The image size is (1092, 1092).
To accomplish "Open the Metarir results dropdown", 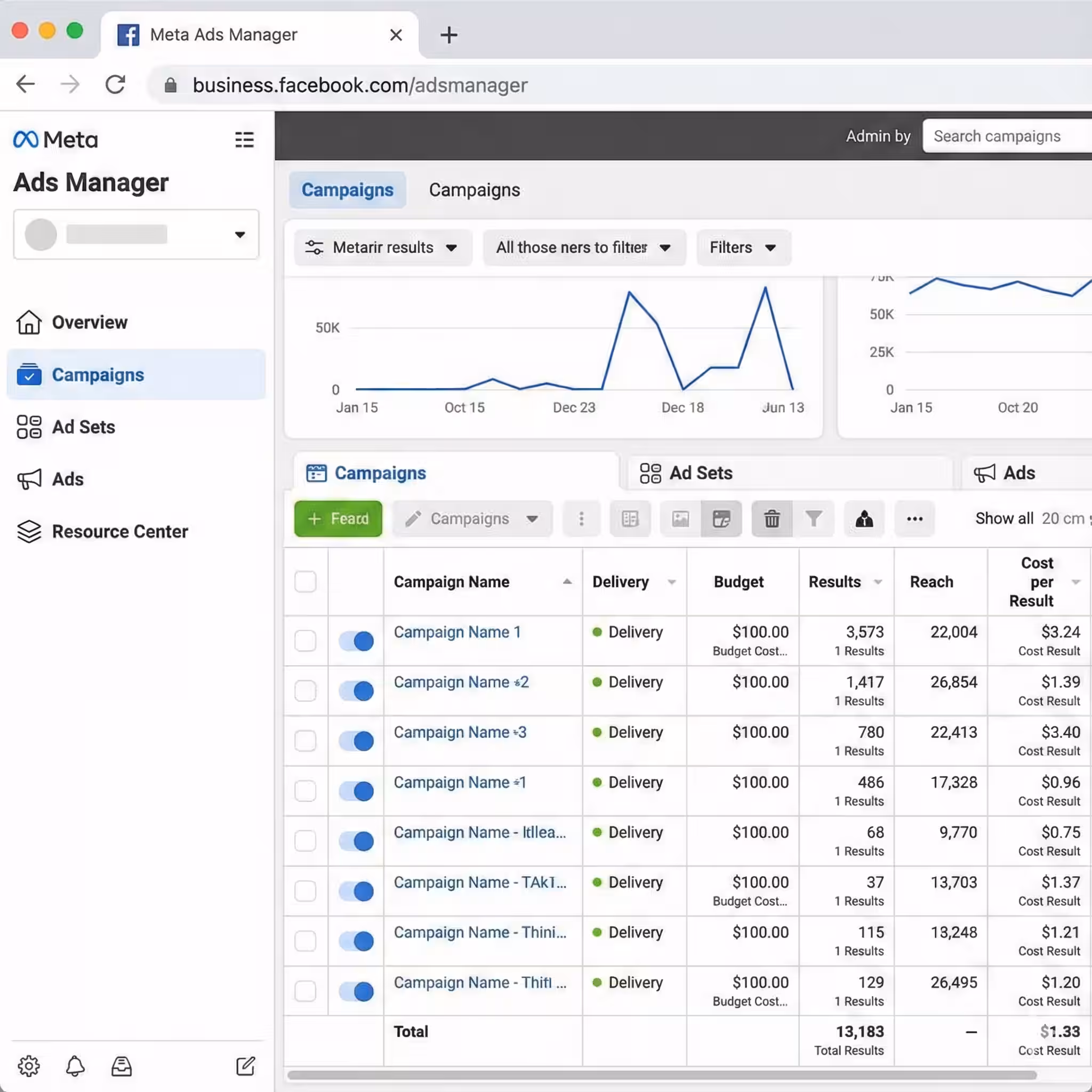I will [382, 247].
